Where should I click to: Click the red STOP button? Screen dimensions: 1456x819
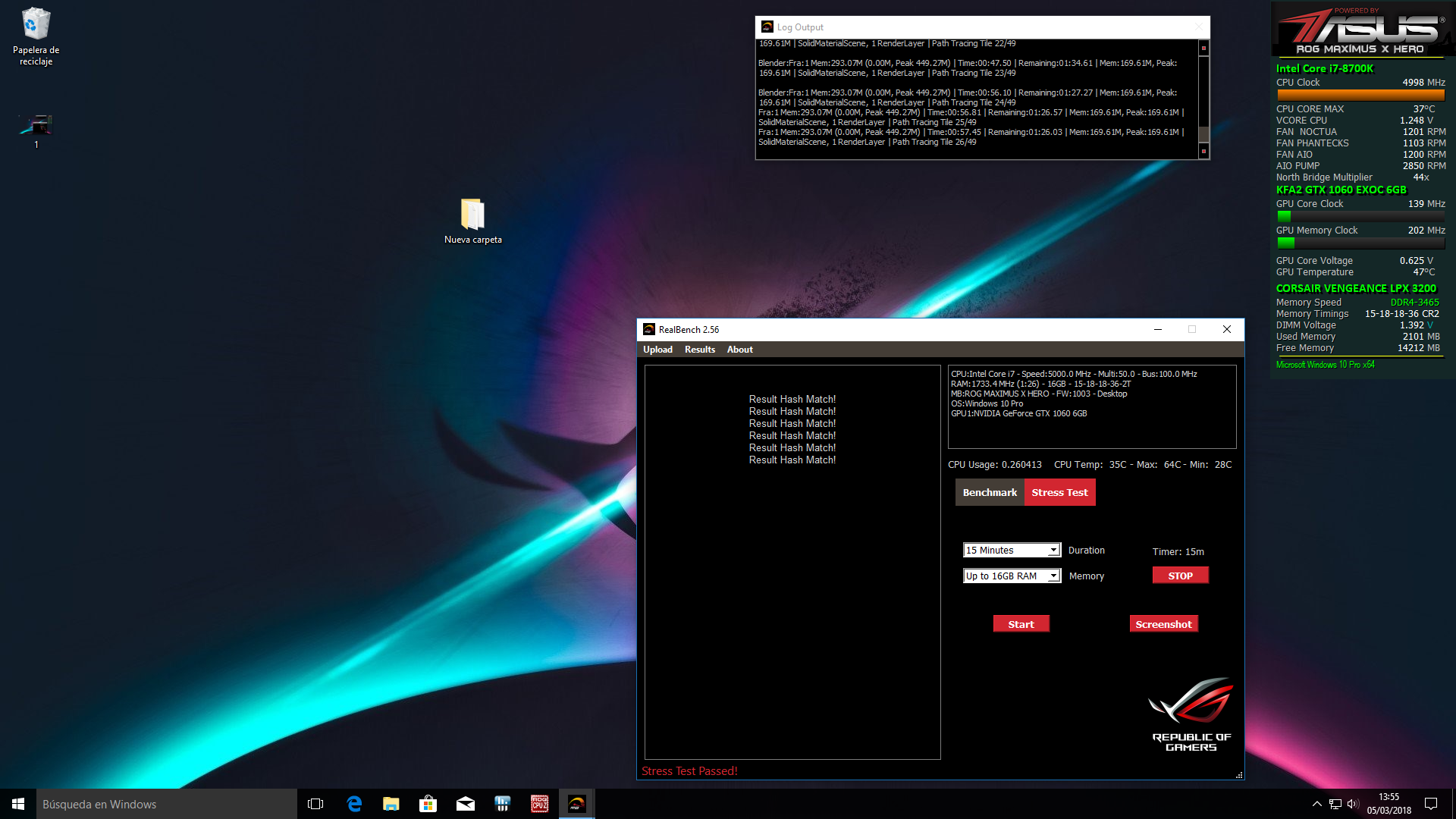(x=1180, y=576)
